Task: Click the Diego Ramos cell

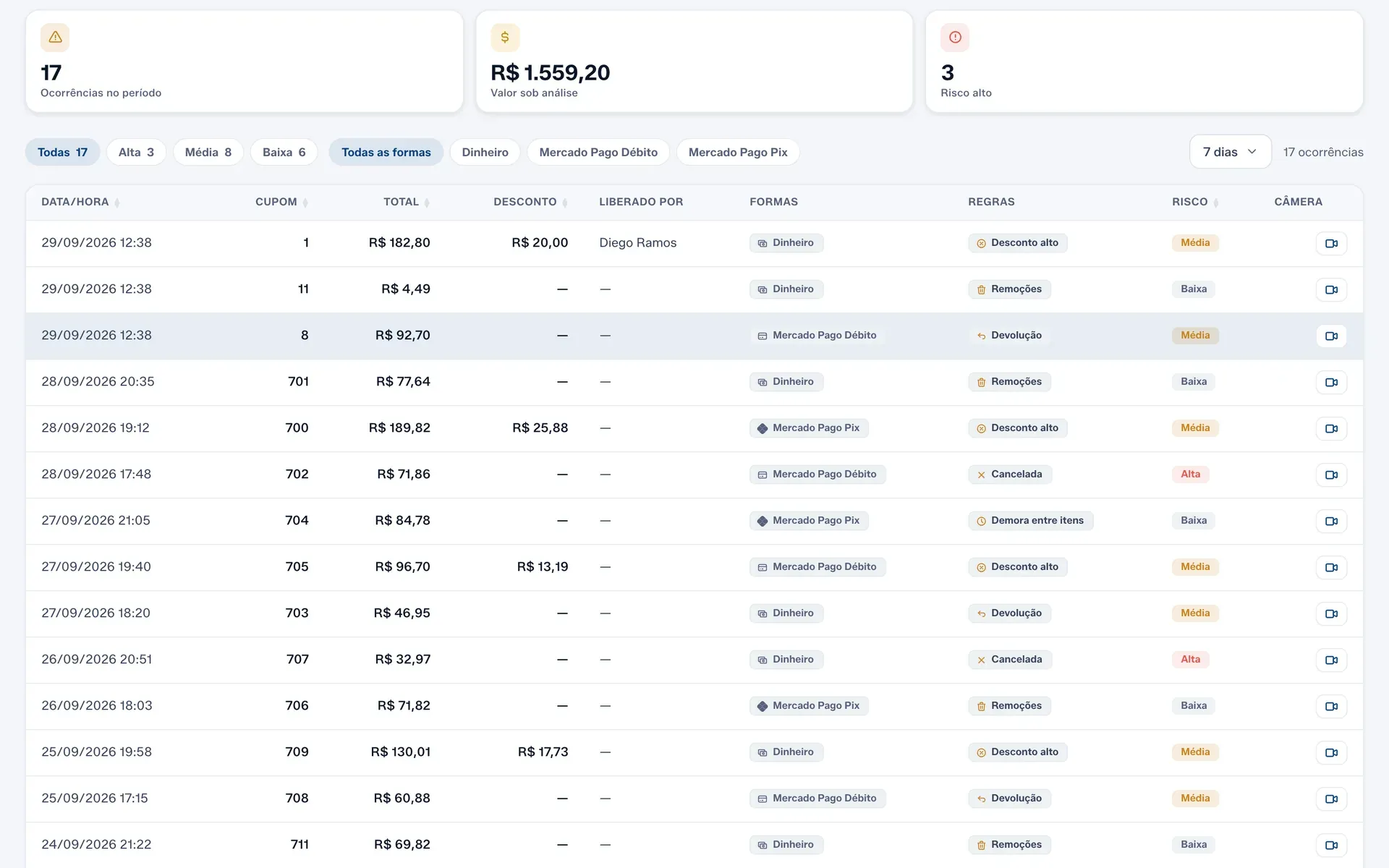Action: (x=638, y=243)
